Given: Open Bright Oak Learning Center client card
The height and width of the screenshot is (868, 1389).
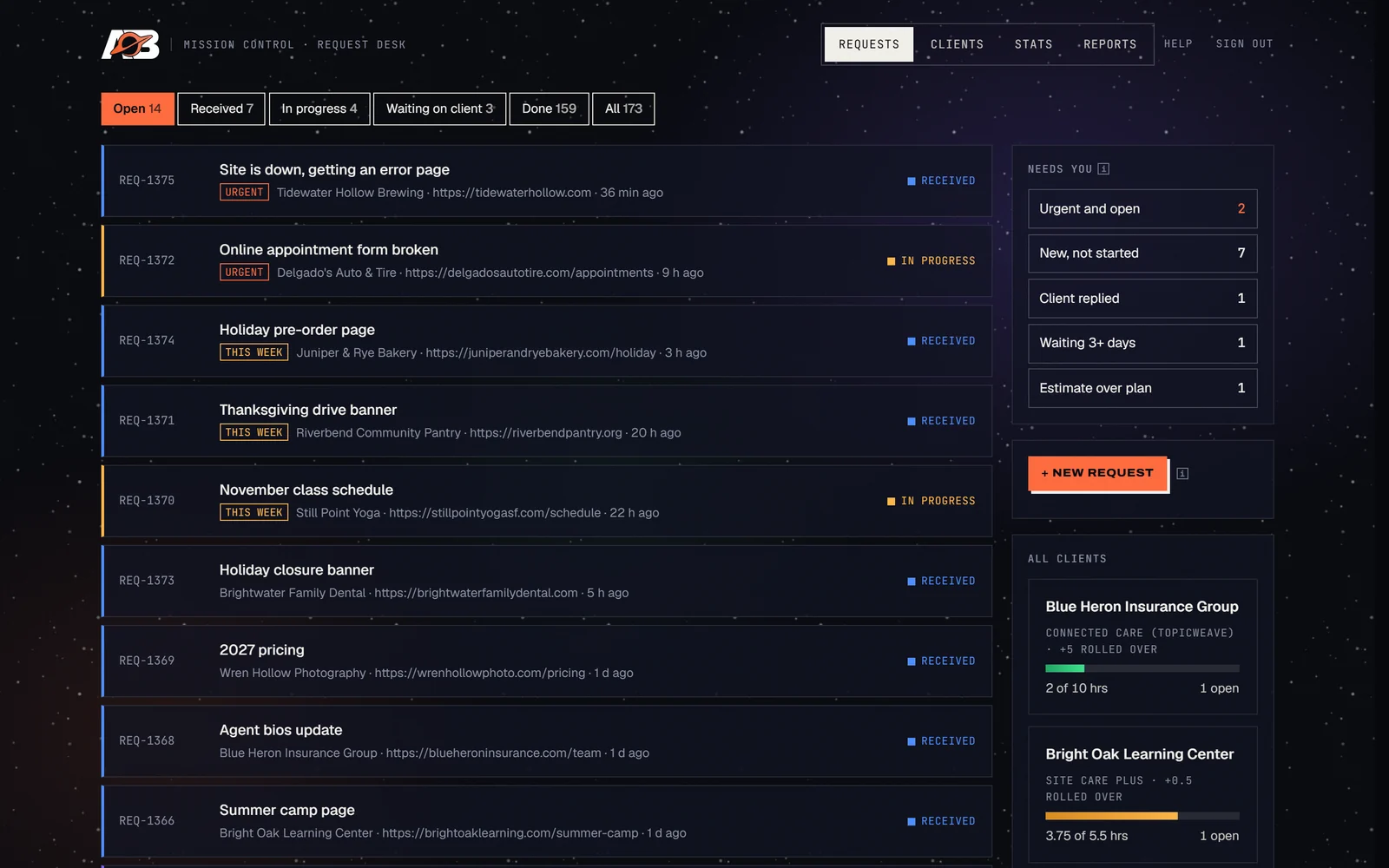Looking at the screenshot, I should [x=1142, y=797].
